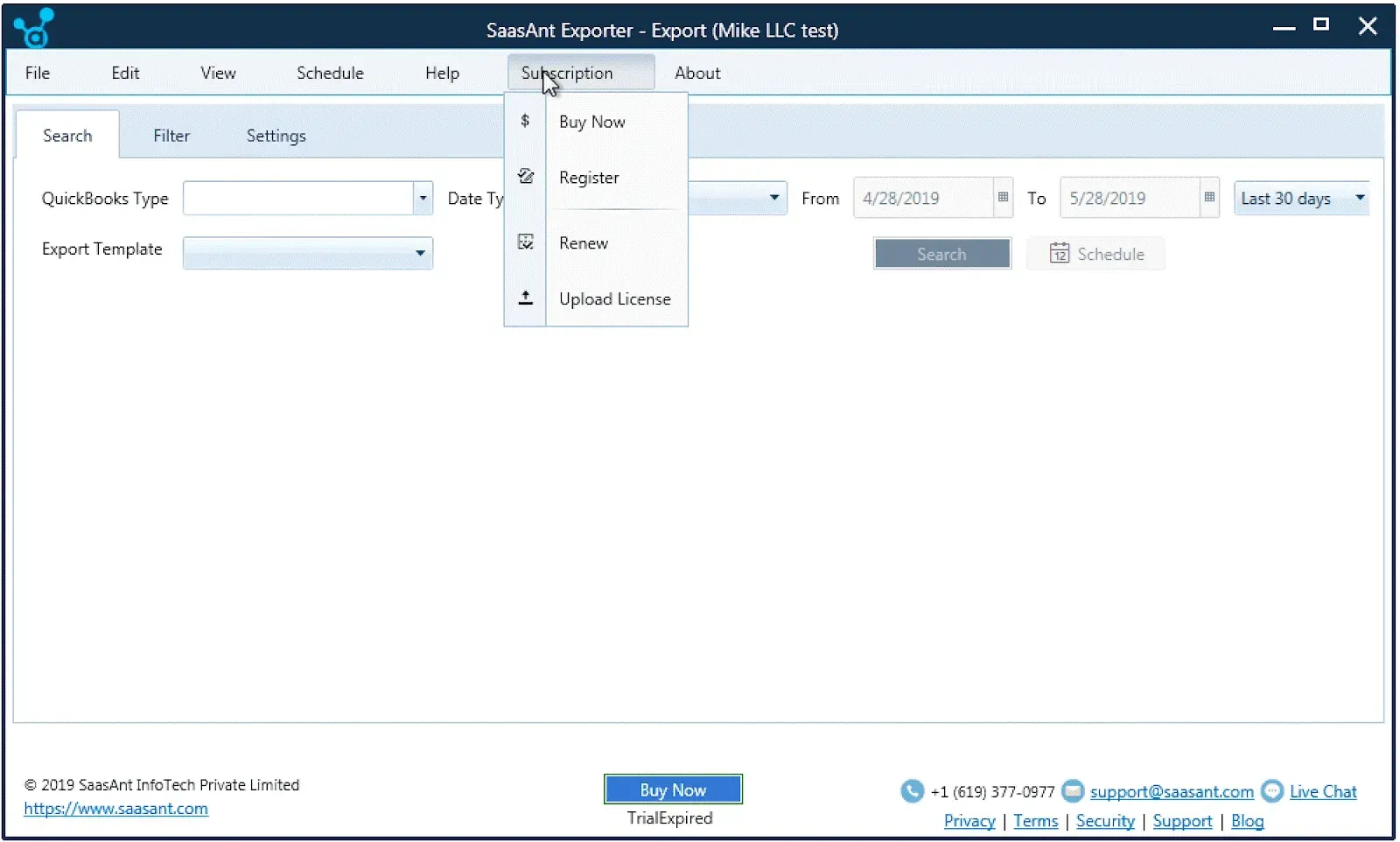Click the To date field 5/28/2019
Viewport: 1400px width, 842px height.
tap(1129, 198)
